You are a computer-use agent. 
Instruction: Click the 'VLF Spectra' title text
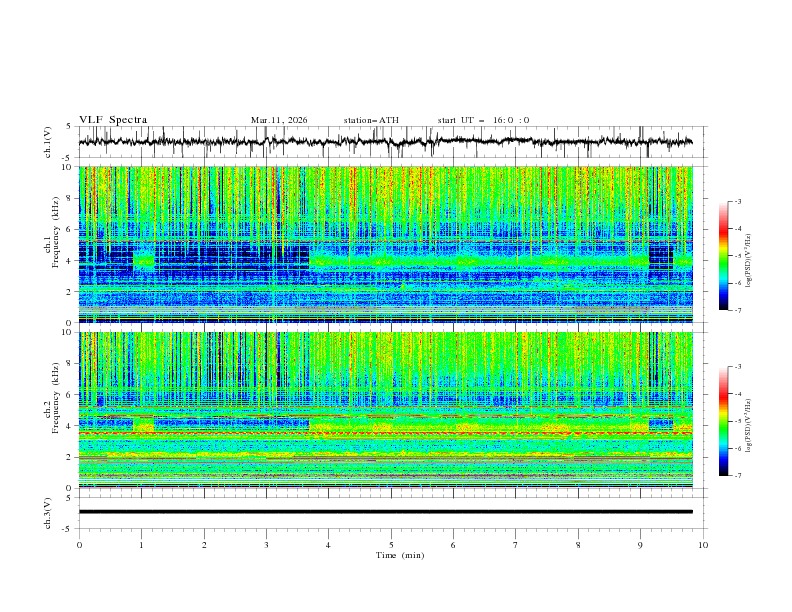coord(113,120)
